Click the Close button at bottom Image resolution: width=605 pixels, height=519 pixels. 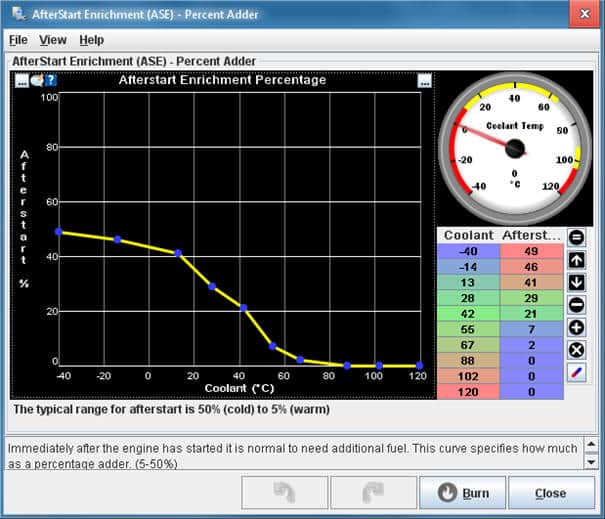point(550,493)
